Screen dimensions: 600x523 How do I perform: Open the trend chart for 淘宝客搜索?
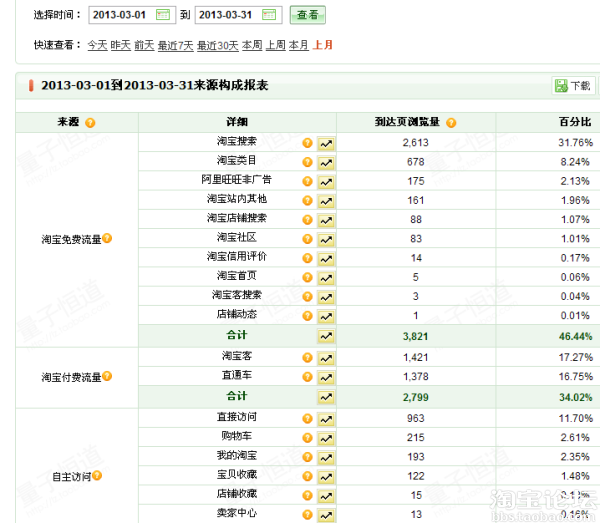326,297
